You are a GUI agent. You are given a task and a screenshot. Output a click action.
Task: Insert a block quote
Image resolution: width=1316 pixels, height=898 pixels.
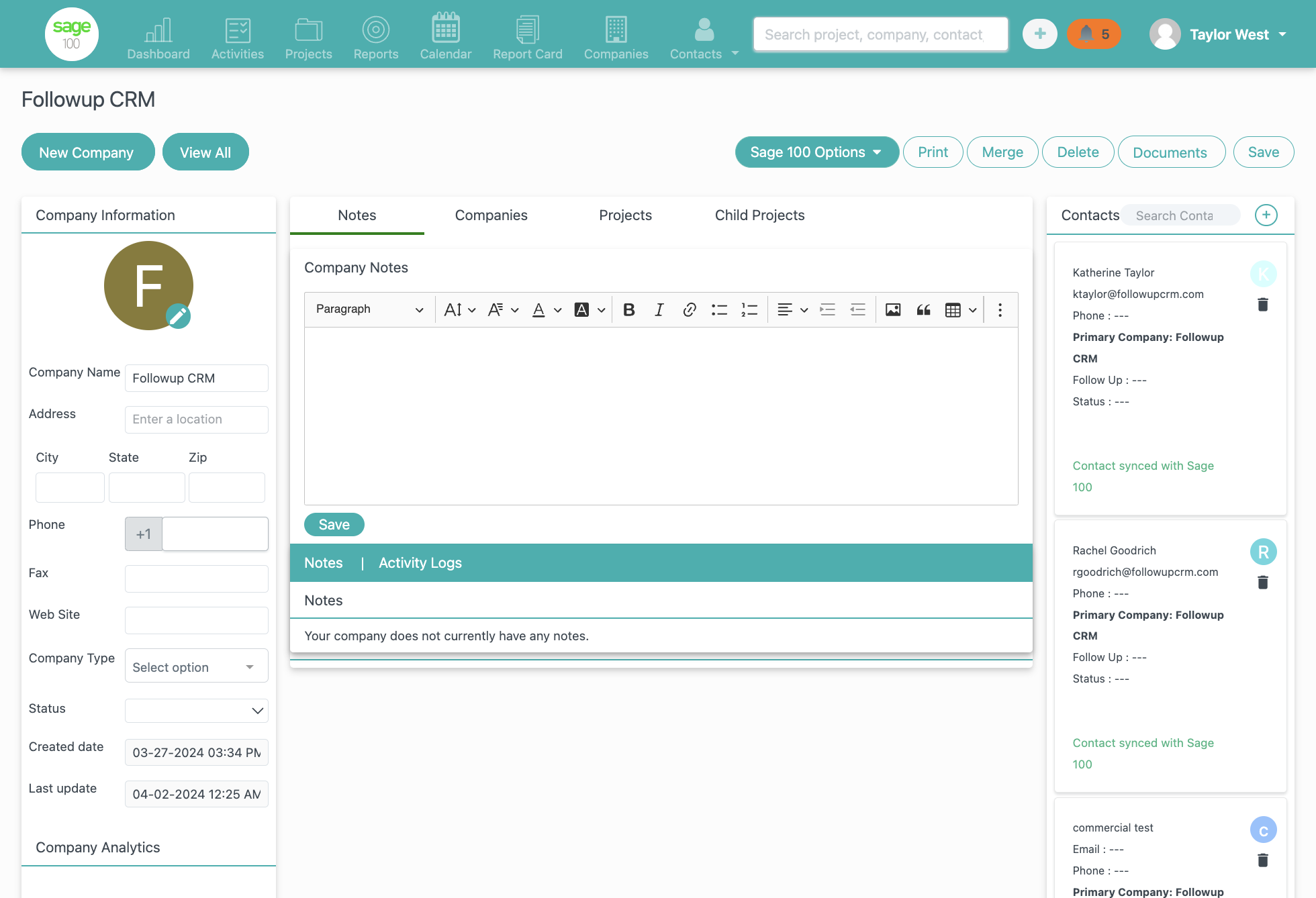pos(923,309)
